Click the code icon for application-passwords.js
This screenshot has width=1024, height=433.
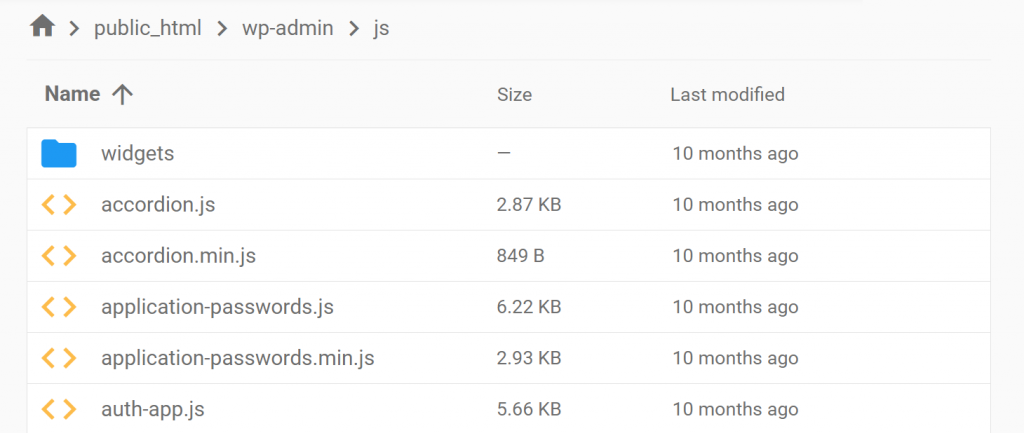(59, 307)
